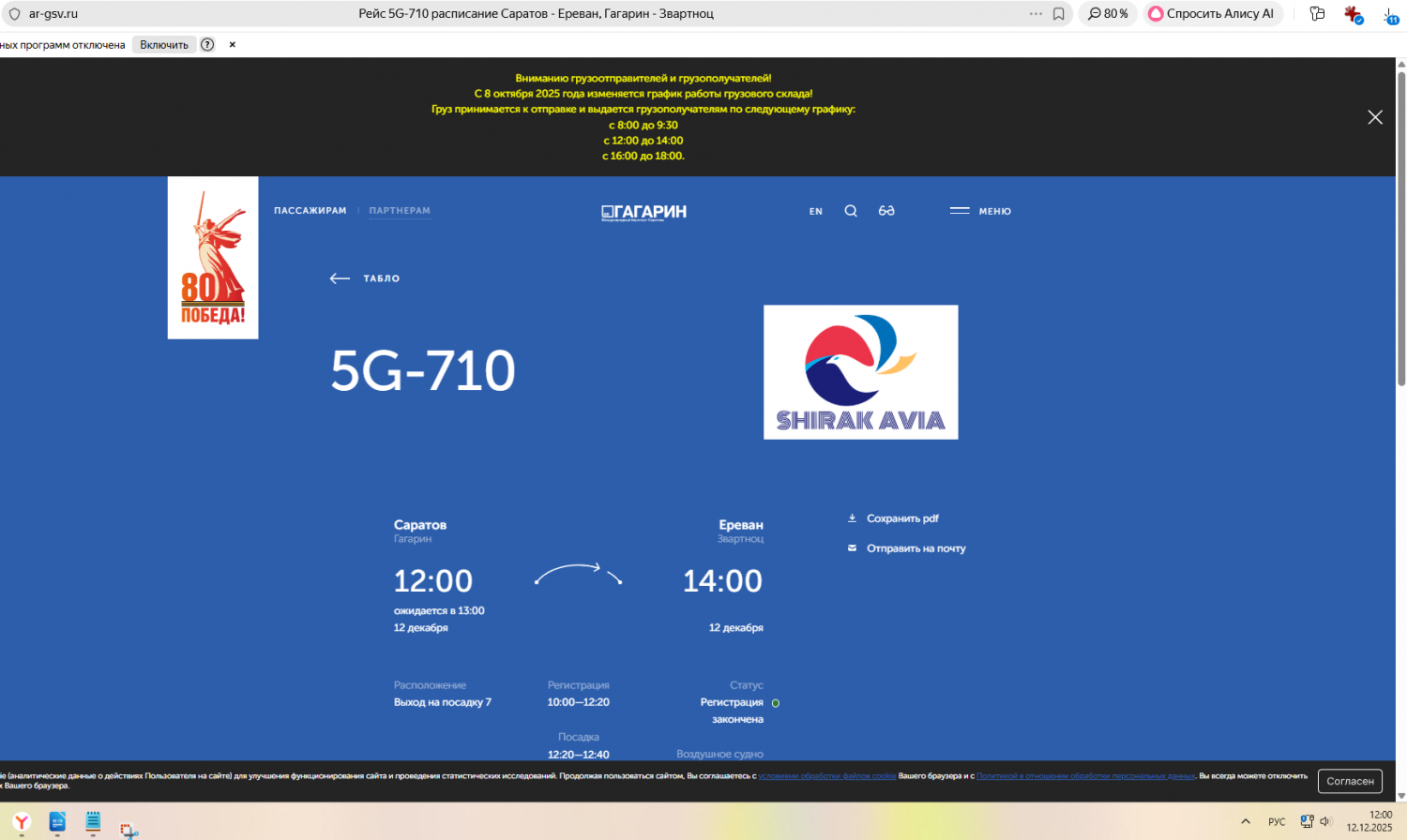Switch site language to EN

point(816,212)
